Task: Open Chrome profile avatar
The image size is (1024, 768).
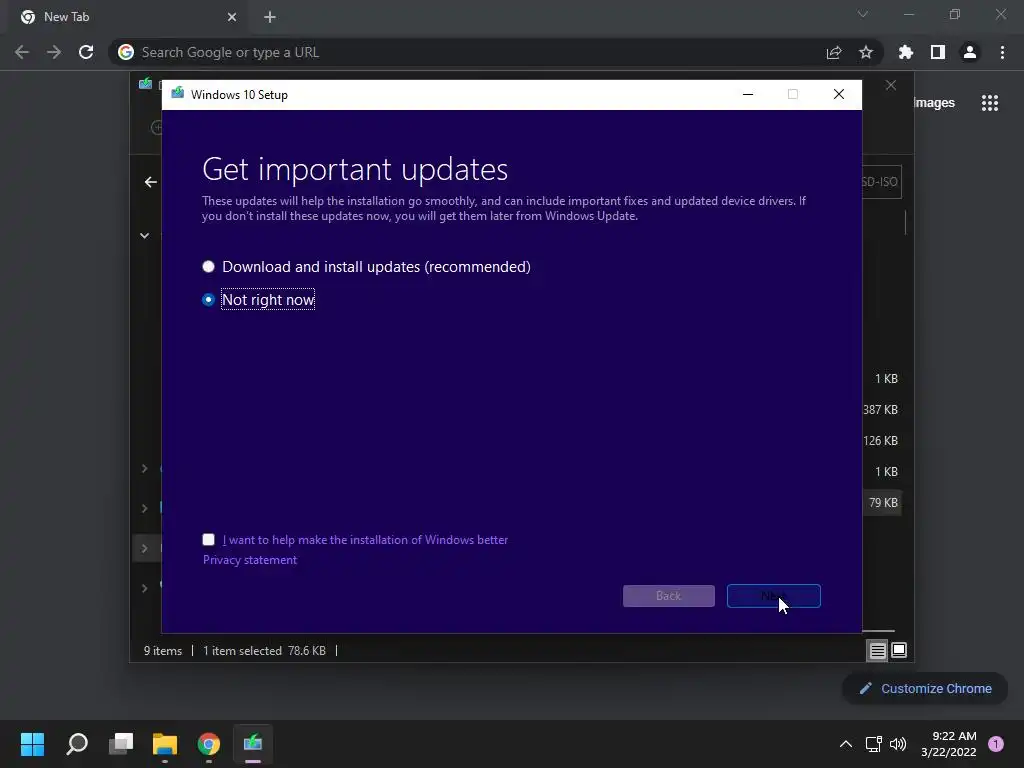Action: [x=970, y=52]
